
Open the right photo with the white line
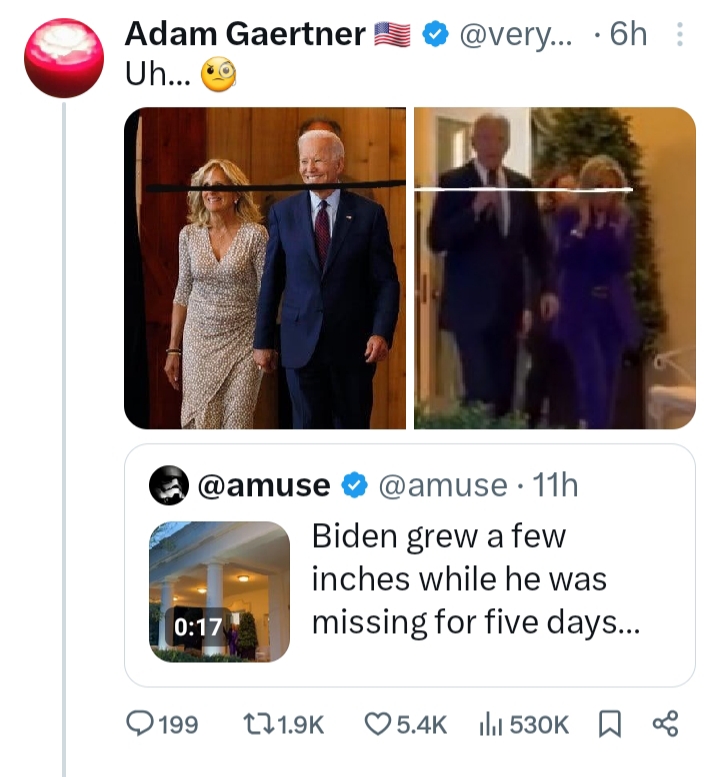pos(555,268)
